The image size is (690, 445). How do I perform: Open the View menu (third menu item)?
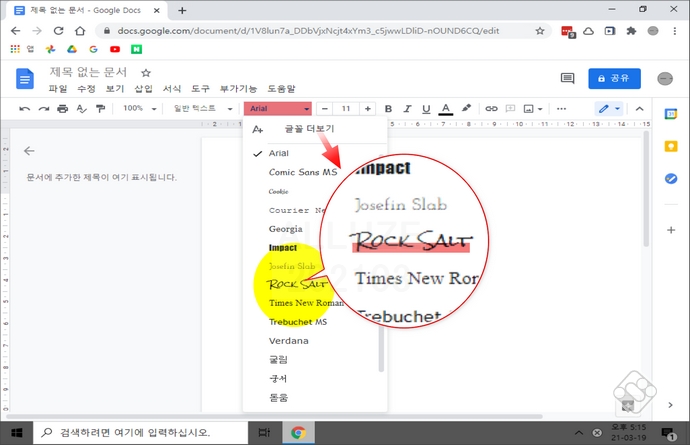coord(115,88)
